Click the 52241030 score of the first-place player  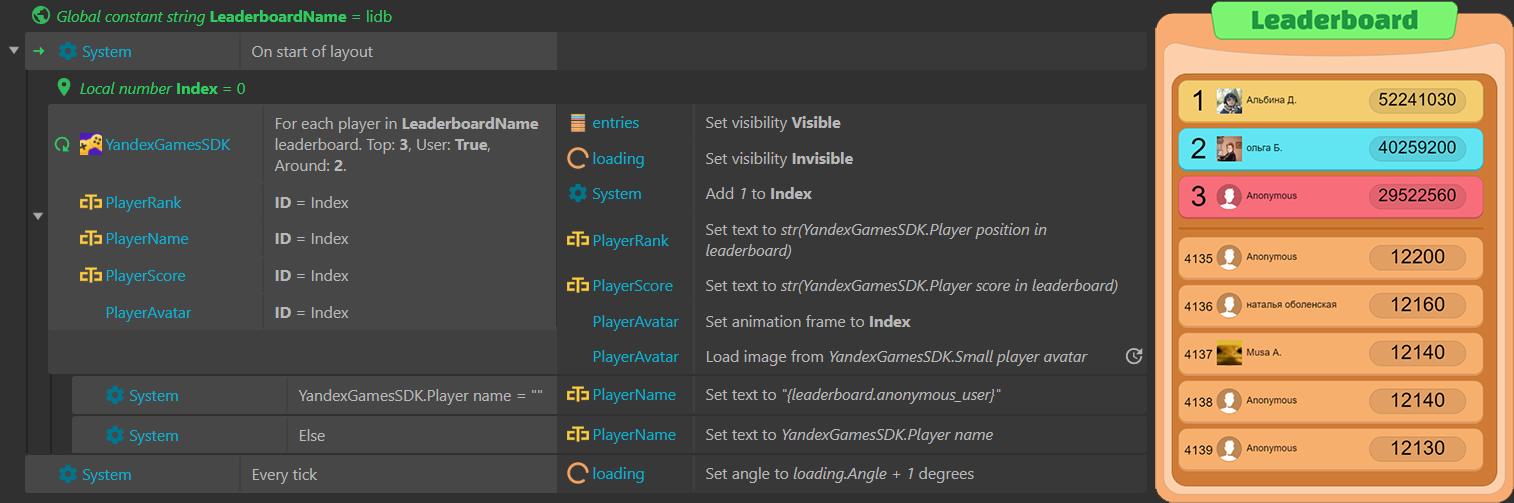pyautogui.click(x=1416, y=101)
